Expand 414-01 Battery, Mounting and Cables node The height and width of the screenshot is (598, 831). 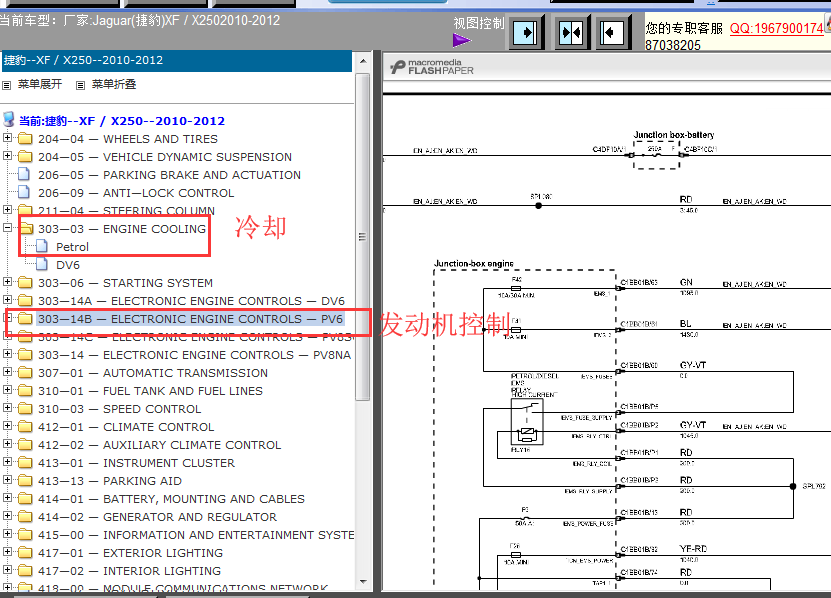(x=7, y=497)
